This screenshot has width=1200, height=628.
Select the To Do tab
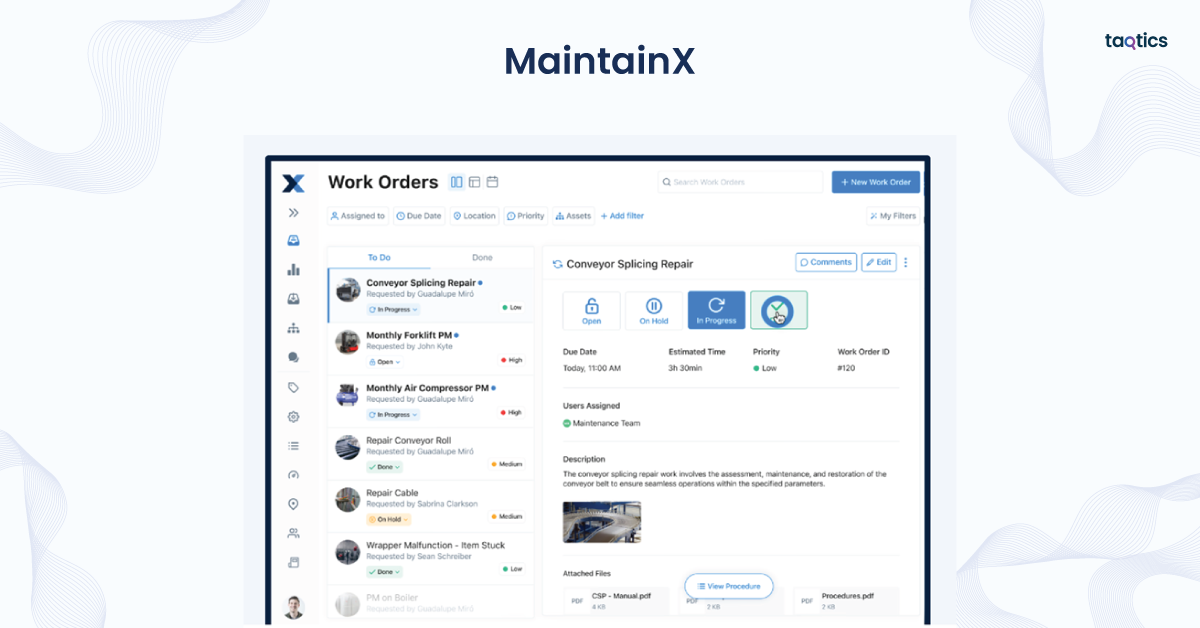pos(379,258)
